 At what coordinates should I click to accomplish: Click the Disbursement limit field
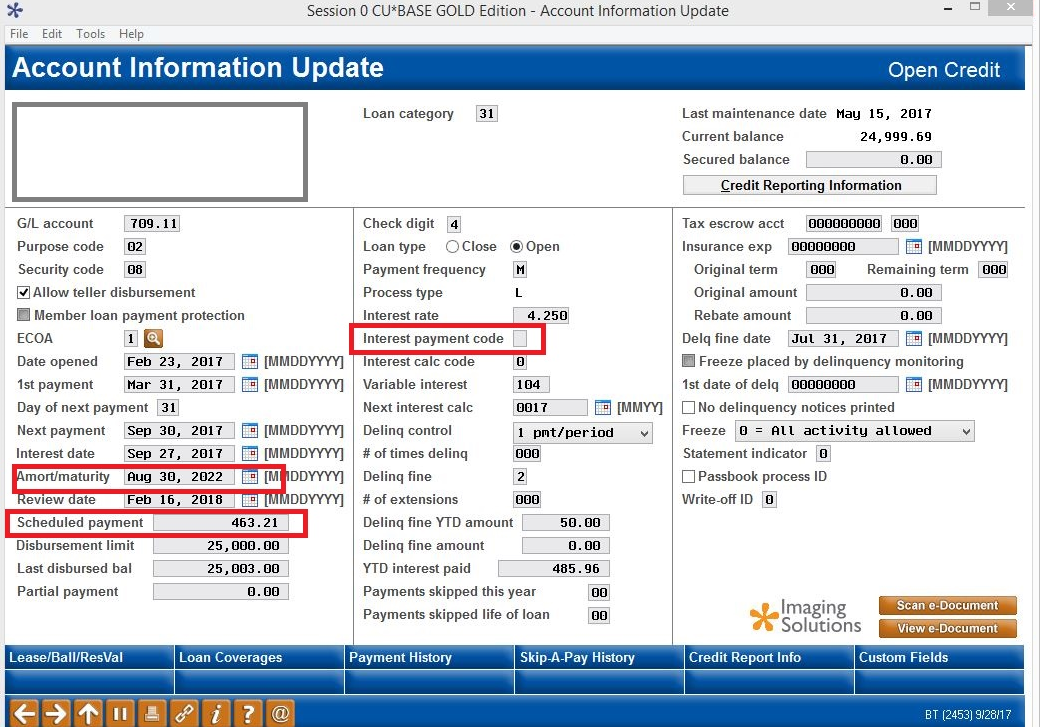(x=221, y=546)
